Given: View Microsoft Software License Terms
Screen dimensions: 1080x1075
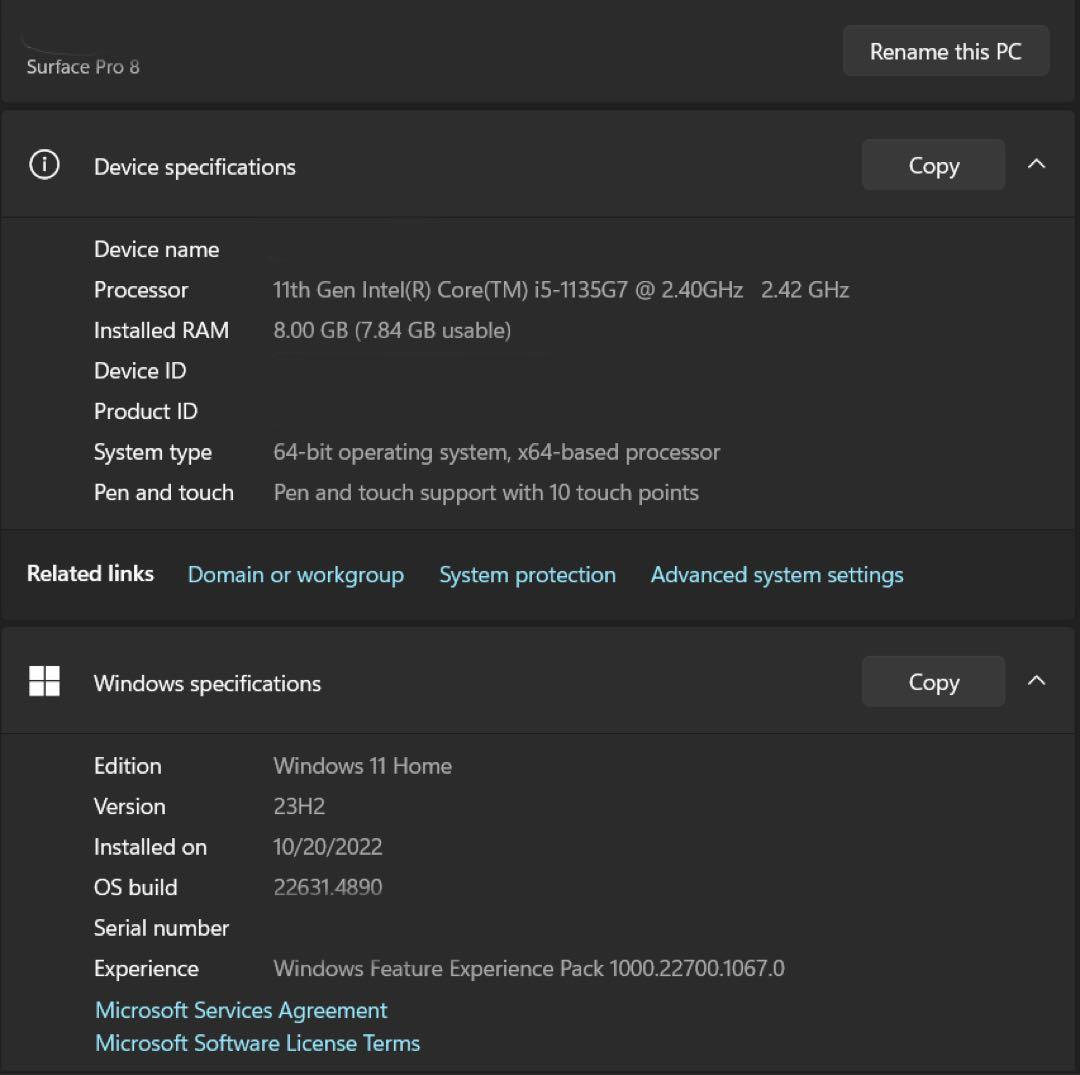Looking at the screenshot, I should click(x=257, y=1043).
